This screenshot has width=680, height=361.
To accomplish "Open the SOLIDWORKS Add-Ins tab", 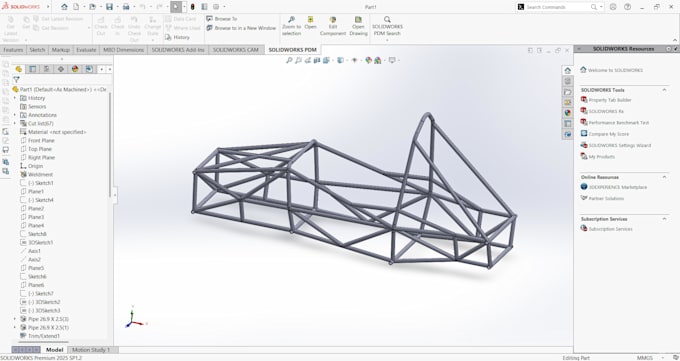I will (178, 50).
